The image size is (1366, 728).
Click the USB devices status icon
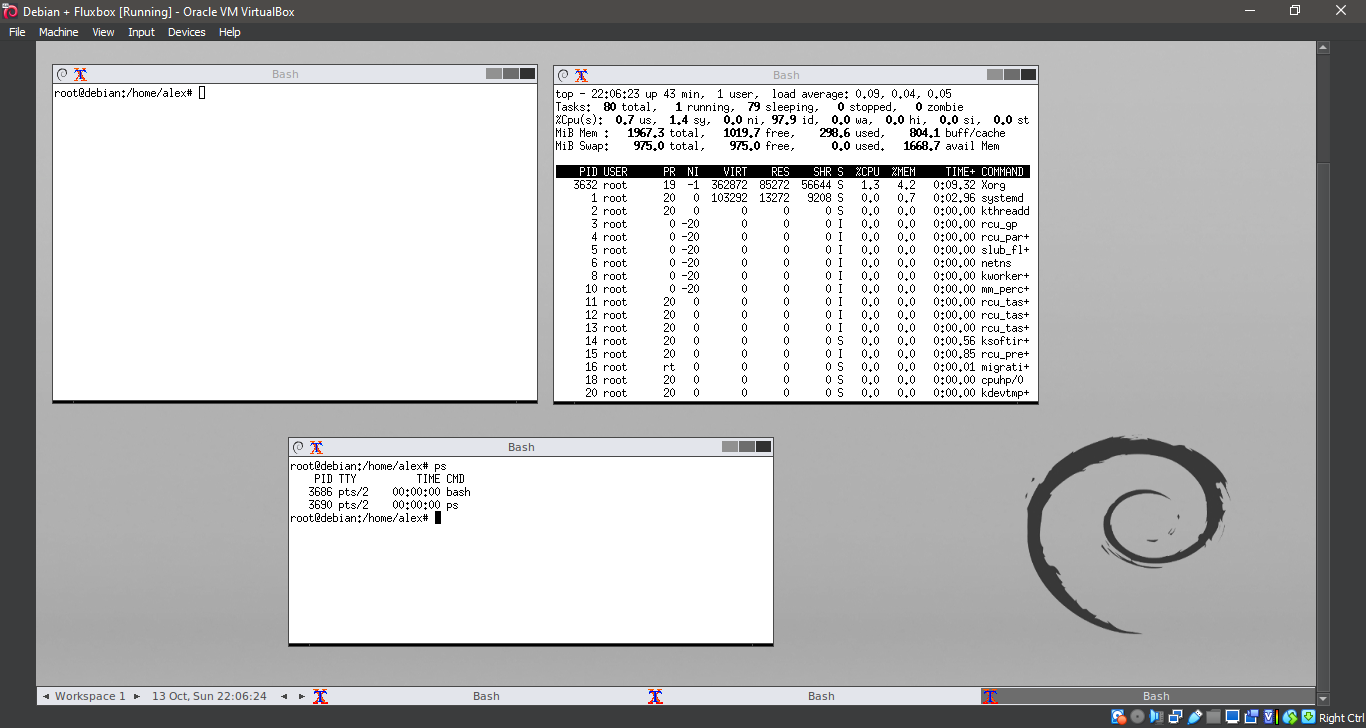[1195, 716]
